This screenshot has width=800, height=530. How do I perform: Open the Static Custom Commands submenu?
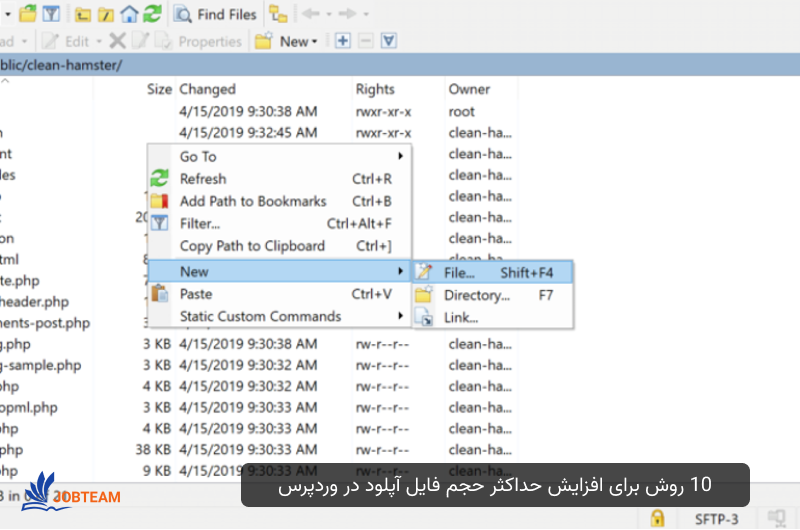280,317
